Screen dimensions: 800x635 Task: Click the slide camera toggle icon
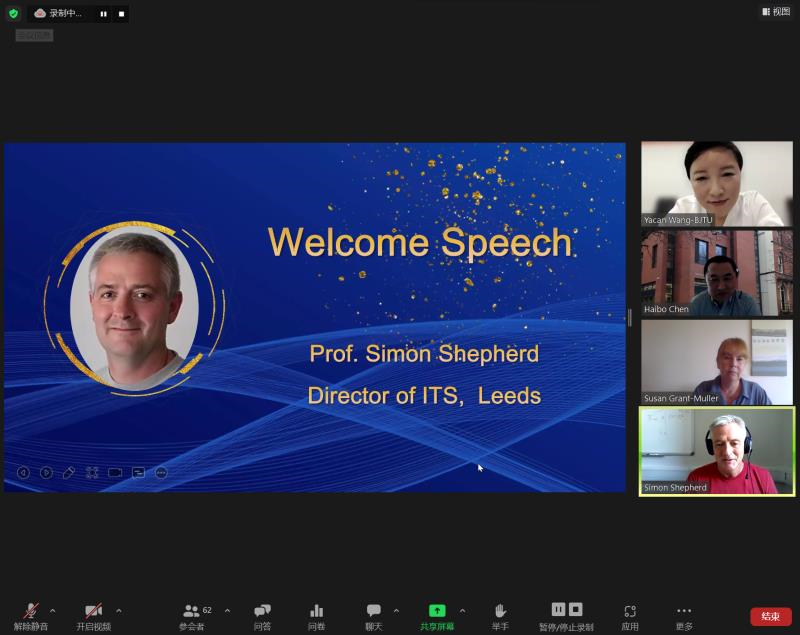tap(115, 473)
